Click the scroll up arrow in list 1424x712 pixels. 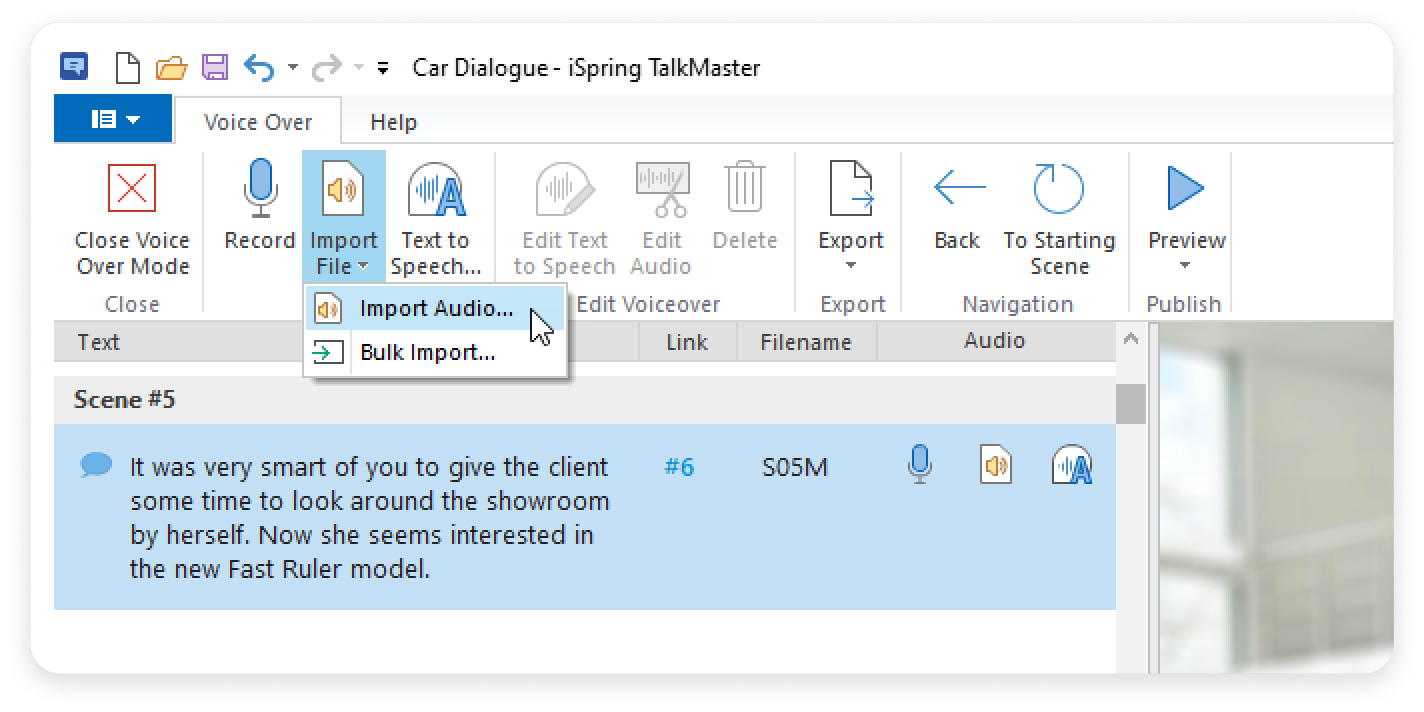pos(1131,341)
